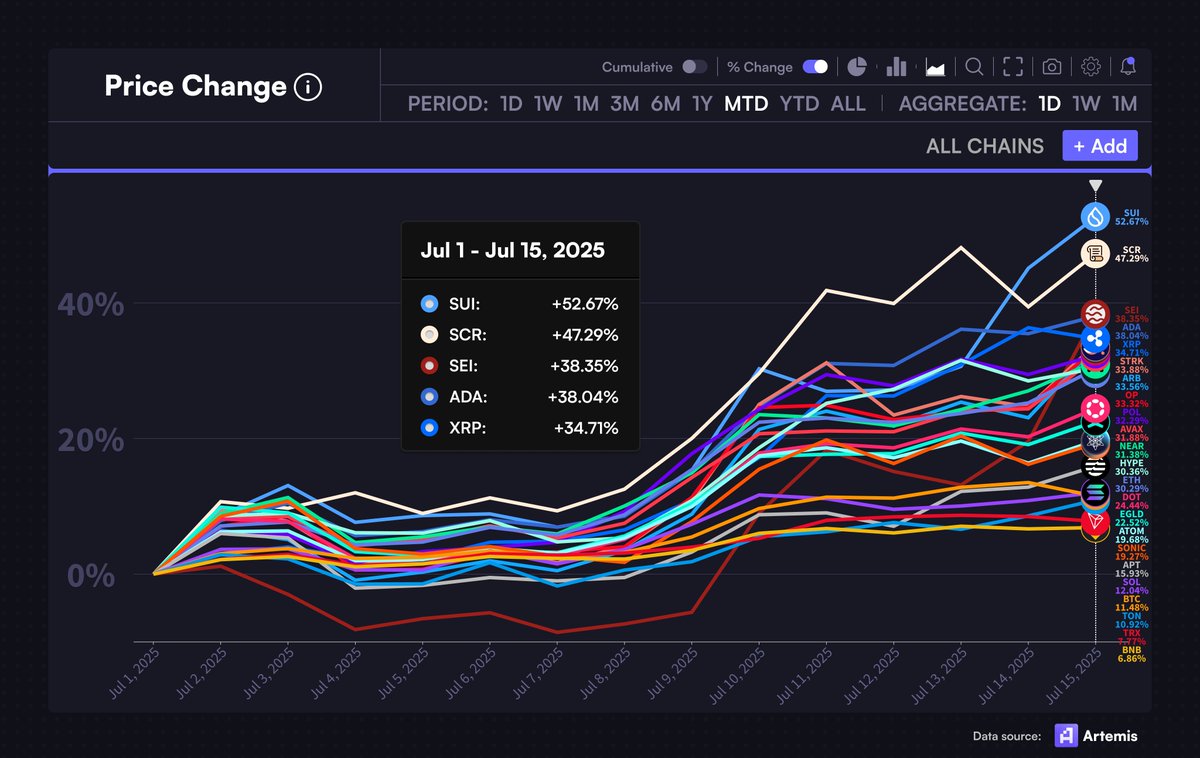This screenshot has width=1200, height=758.
Task: Set period to 1D
Action: [x=511, y=103]
